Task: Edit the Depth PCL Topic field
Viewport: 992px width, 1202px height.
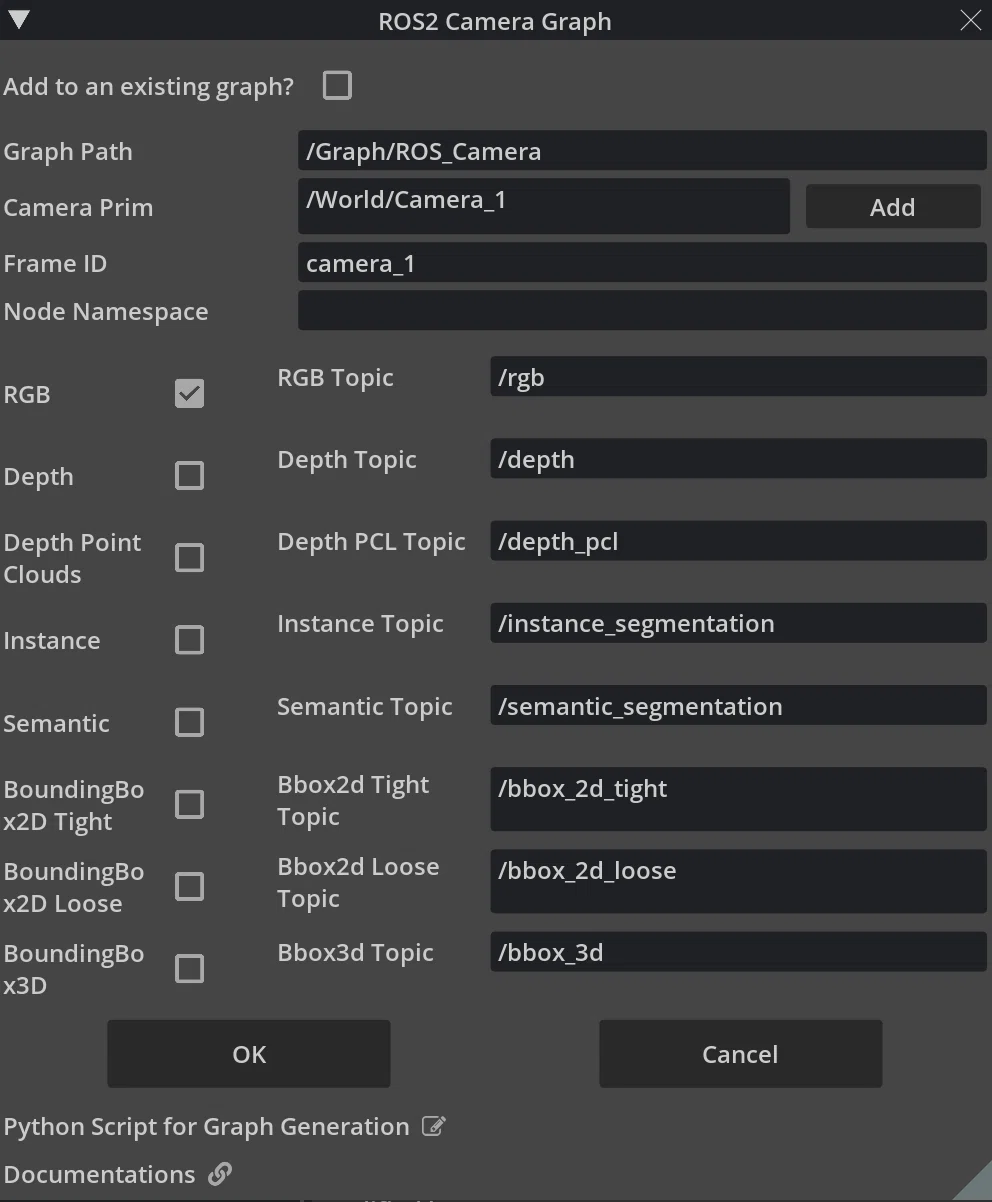Action: click(x=738, y=541)
